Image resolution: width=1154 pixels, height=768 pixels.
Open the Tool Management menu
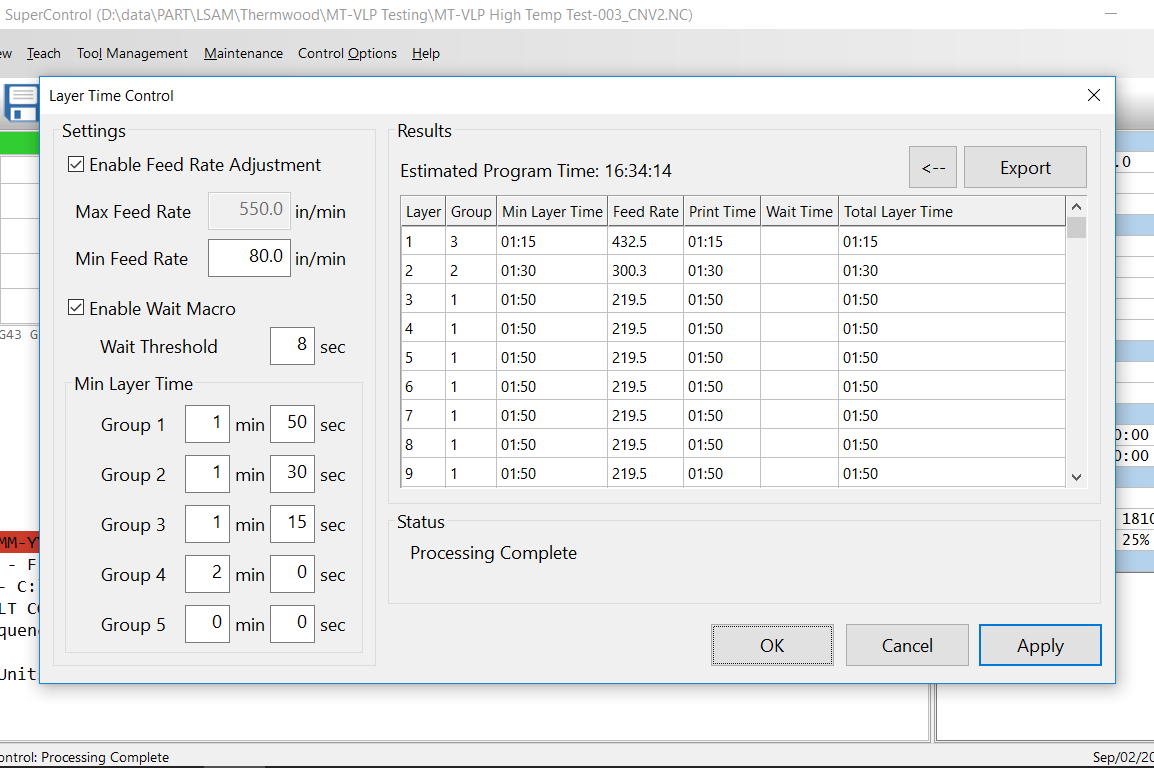pos(131,53)
